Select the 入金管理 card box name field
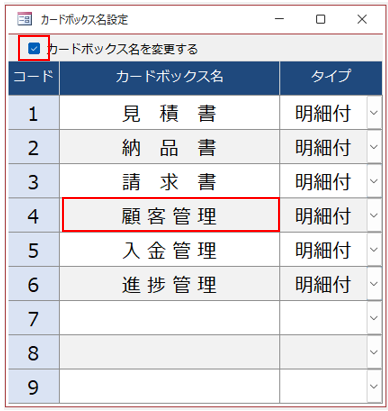 coord(169,250)
